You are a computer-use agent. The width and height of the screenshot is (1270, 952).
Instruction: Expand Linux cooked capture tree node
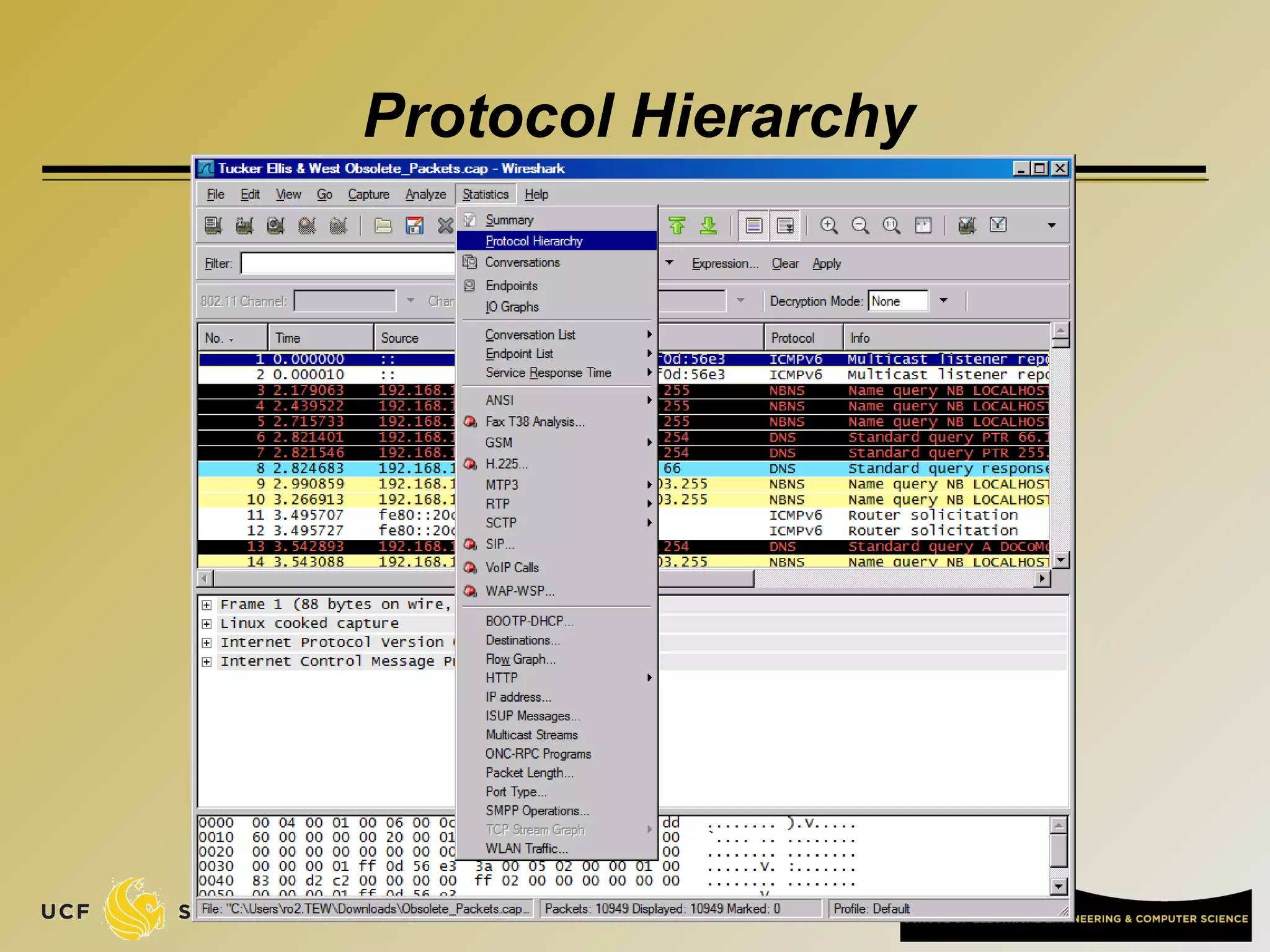[206, 624]
